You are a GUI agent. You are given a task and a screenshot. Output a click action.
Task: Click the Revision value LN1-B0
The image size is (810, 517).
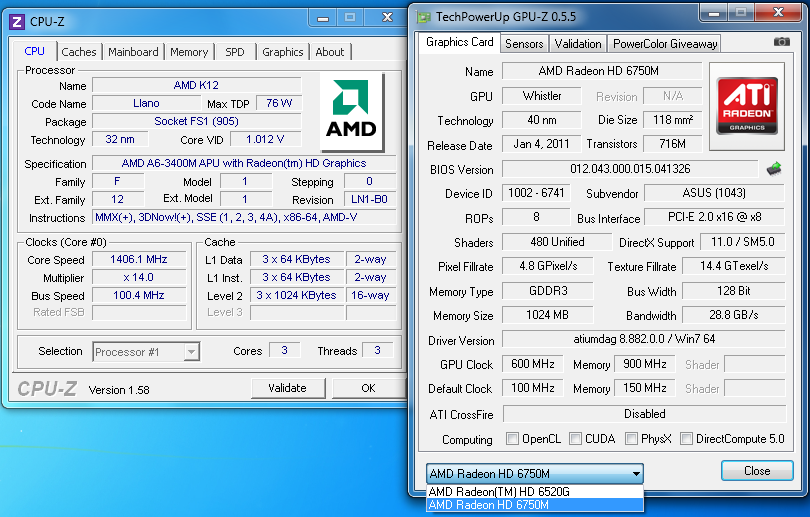(x=370, y=199)
